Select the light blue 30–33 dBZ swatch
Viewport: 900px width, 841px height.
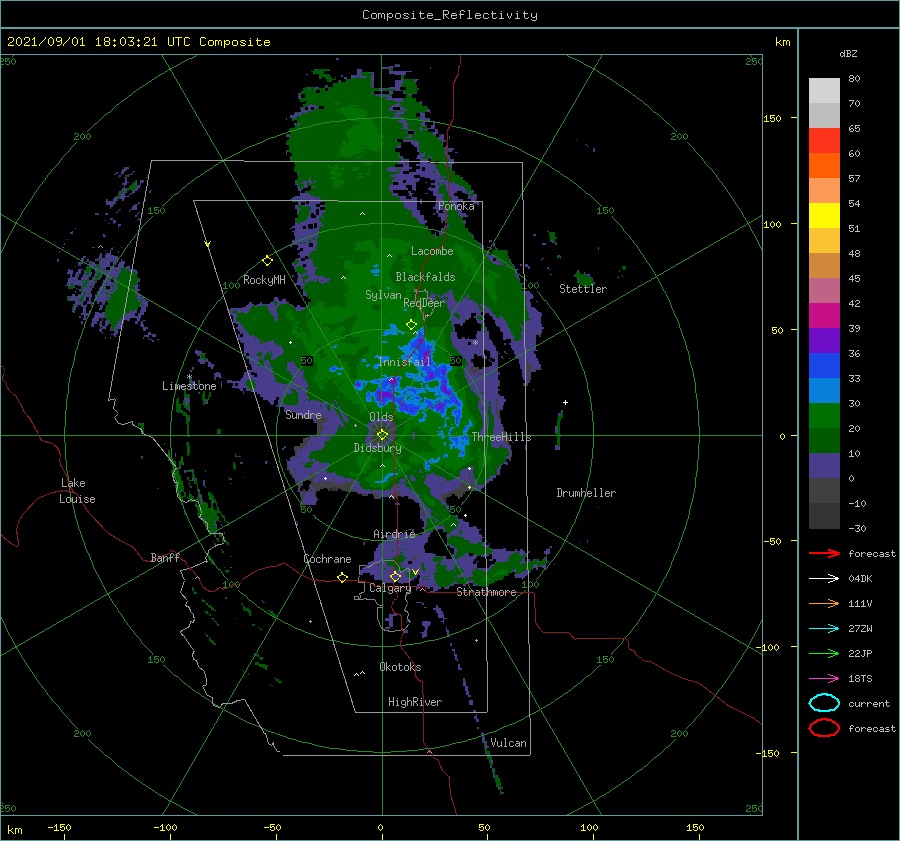tap(824, 391)
